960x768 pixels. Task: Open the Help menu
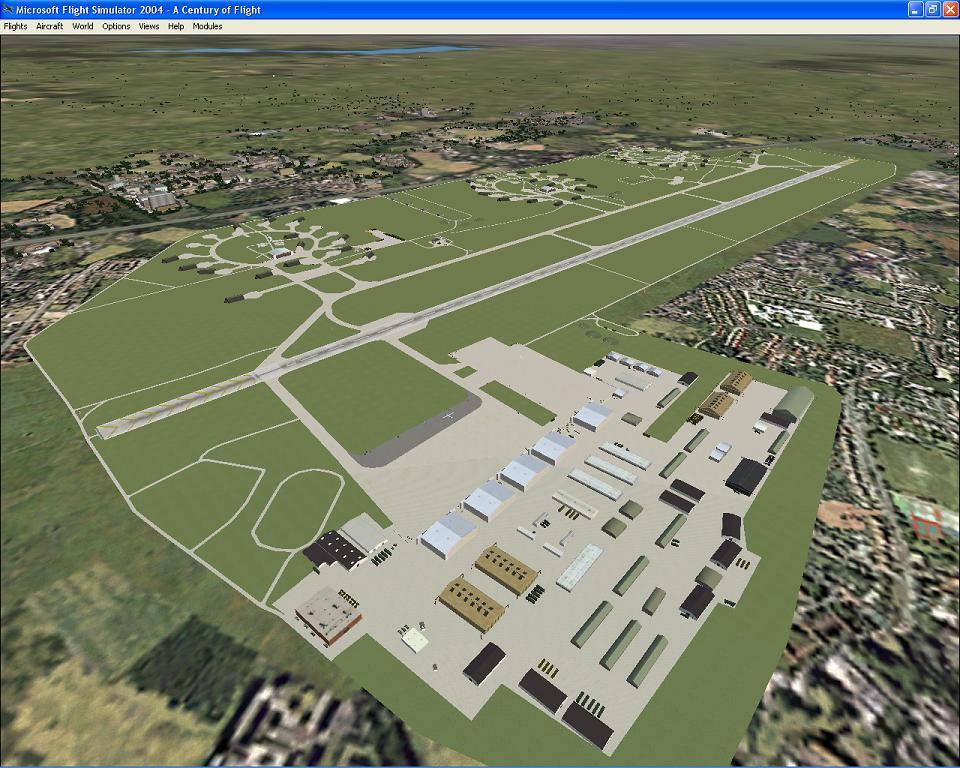(176, 26)
